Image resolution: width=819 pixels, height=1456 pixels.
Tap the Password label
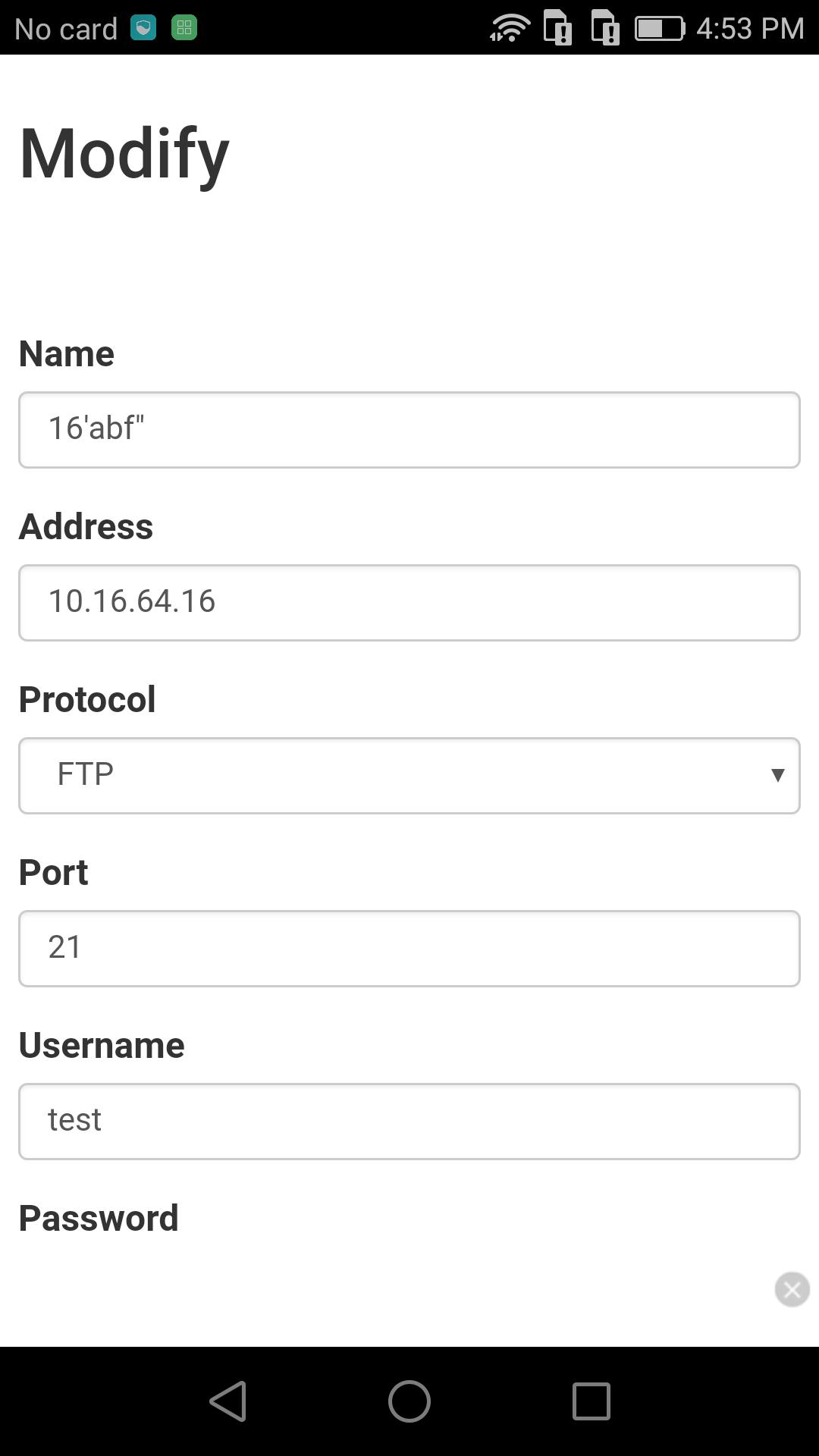(99, 1219)
